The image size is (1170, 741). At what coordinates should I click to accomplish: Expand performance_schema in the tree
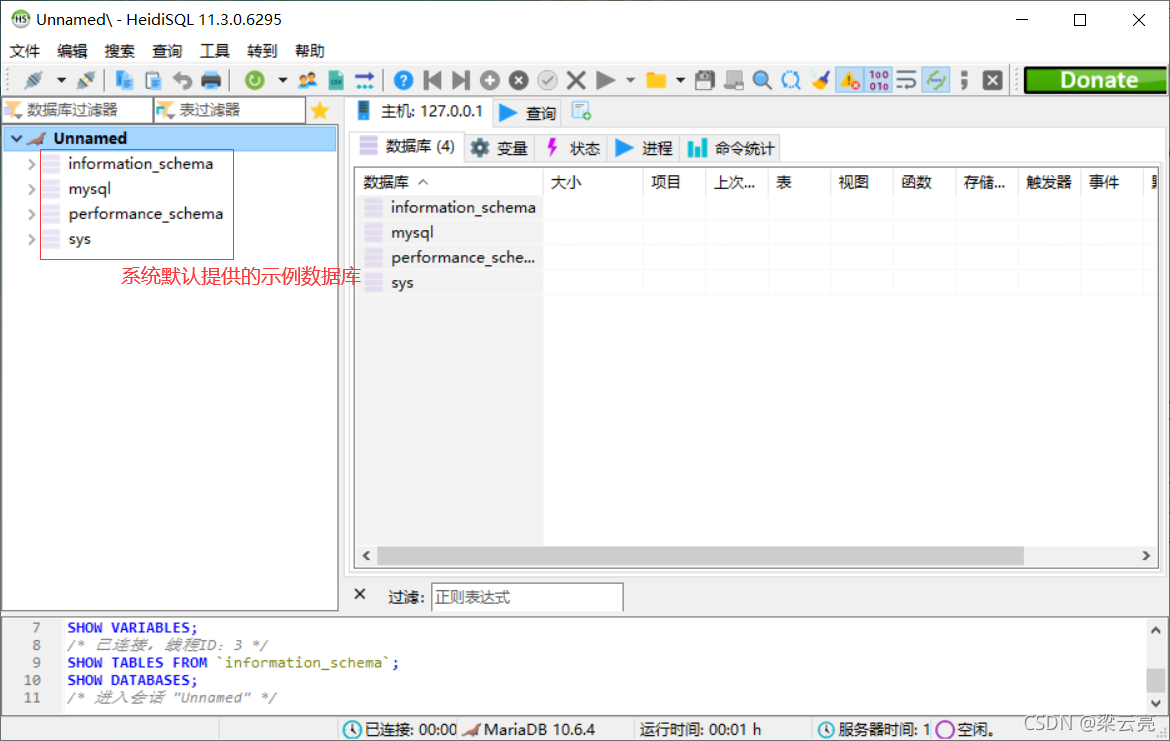31,214
